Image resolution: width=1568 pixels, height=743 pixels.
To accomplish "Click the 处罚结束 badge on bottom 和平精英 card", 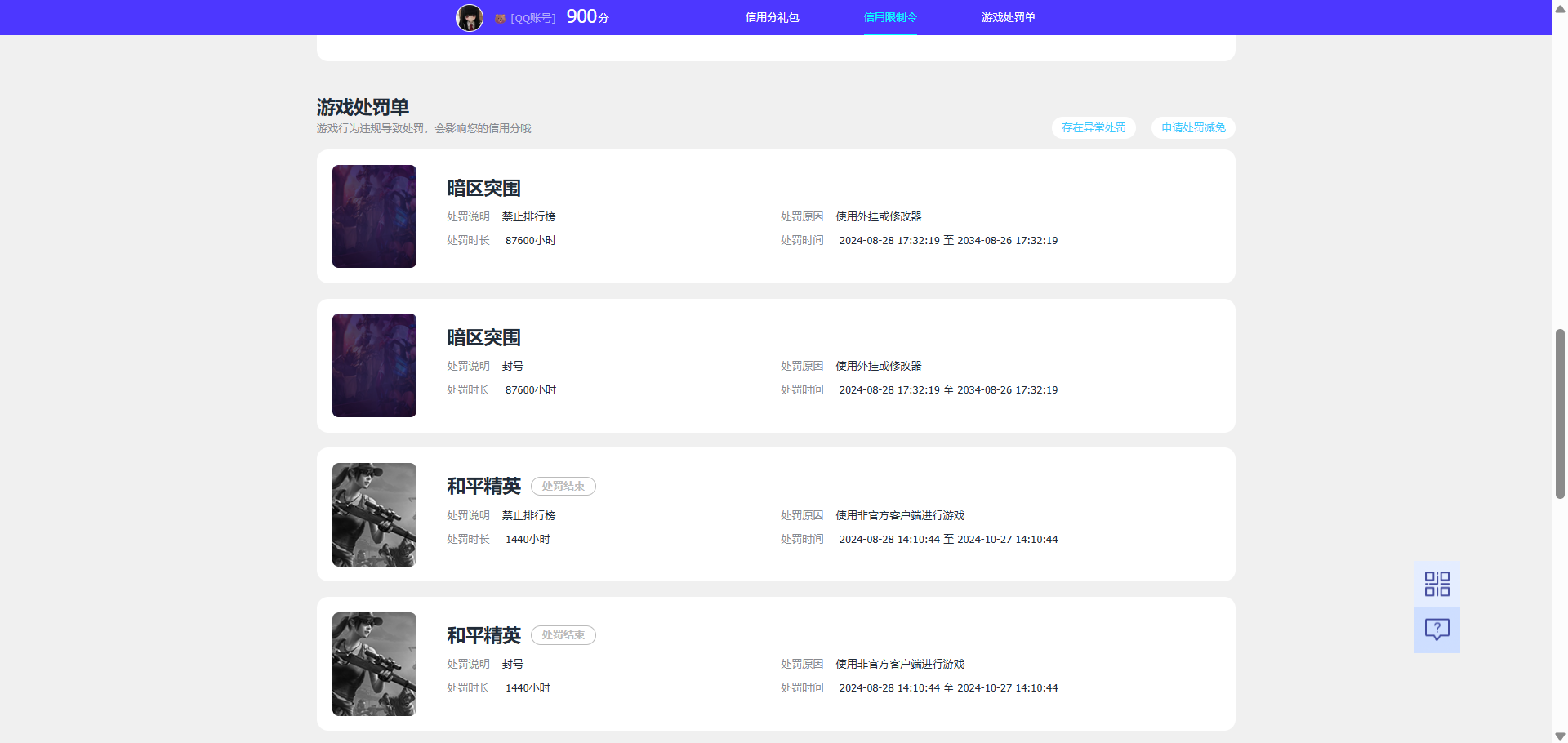I will coord(563,635).
